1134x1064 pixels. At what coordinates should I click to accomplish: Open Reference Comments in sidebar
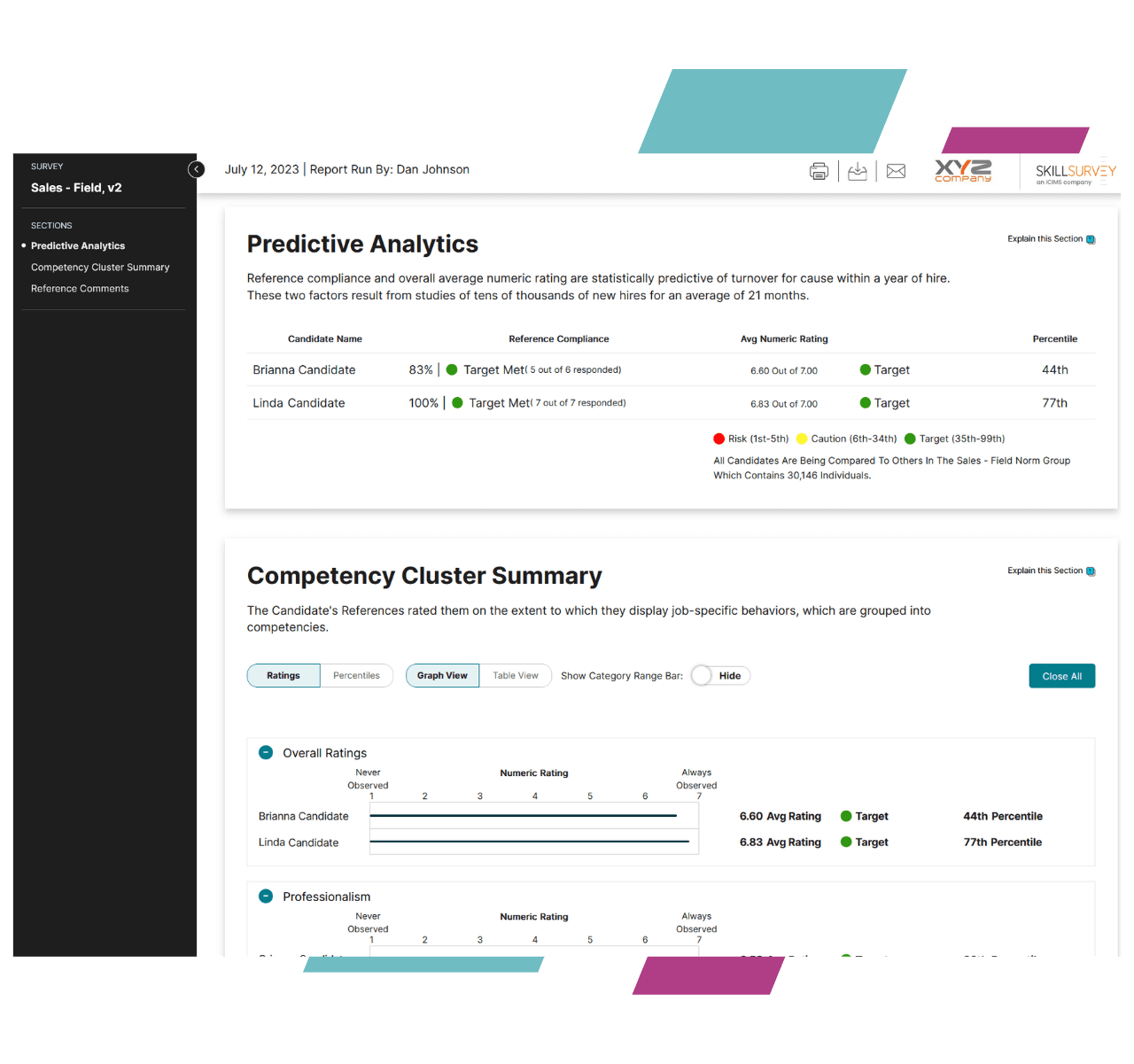point(80,289)
